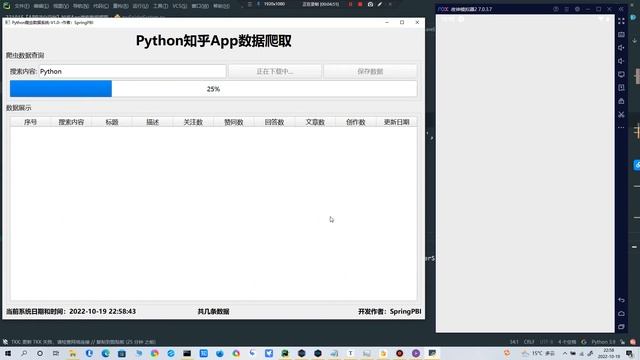The height and width of the screenshot is (360, 640).
Task: Click the pencil annotate icon in recorder bar
Action: tap(380, 4)
